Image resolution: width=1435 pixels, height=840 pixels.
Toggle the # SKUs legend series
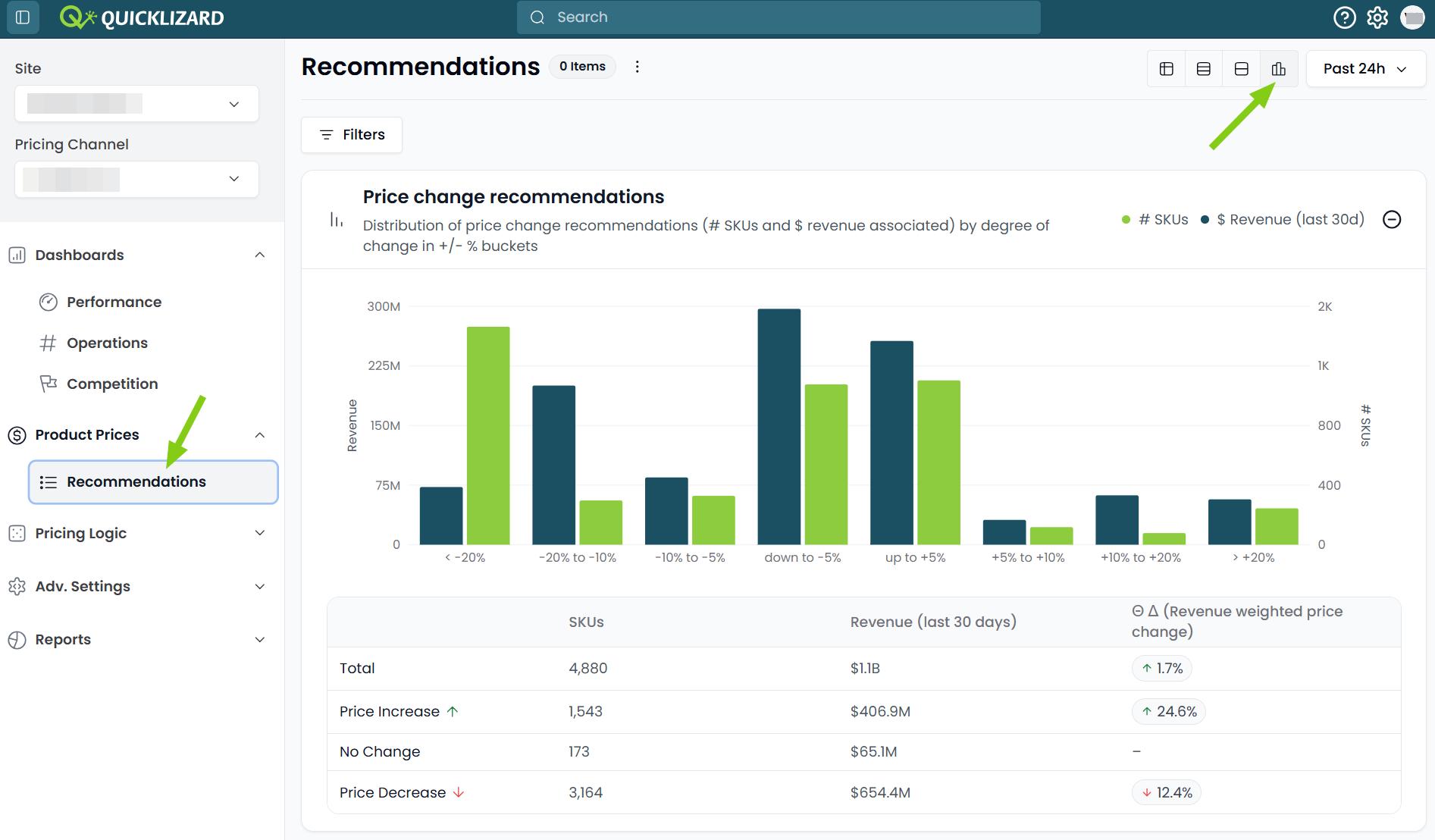click(1155, 220)
